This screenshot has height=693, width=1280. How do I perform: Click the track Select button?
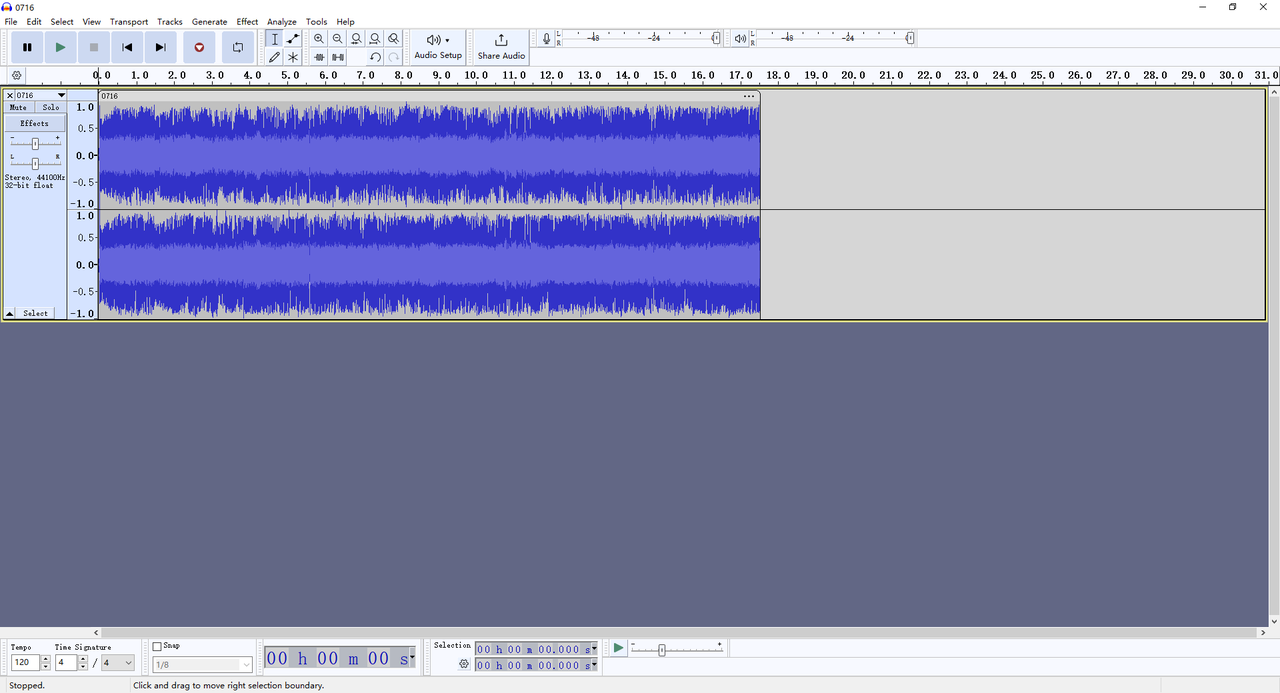pos(36,313)
